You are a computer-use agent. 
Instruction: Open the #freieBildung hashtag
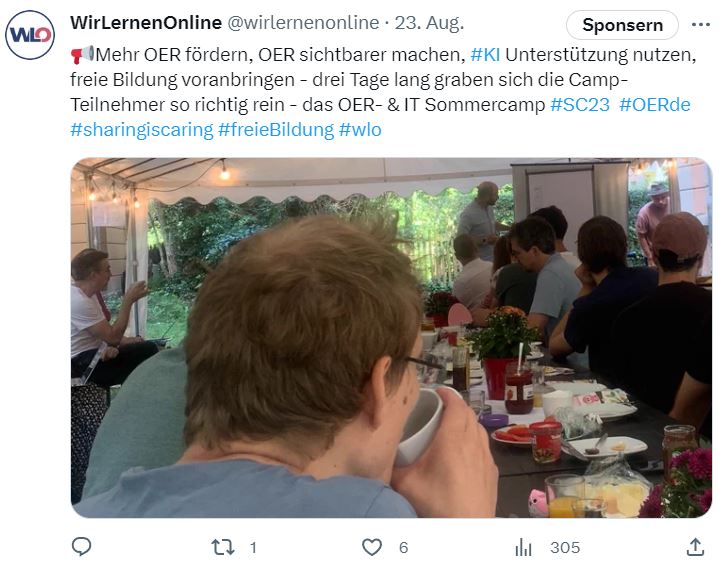275,129
